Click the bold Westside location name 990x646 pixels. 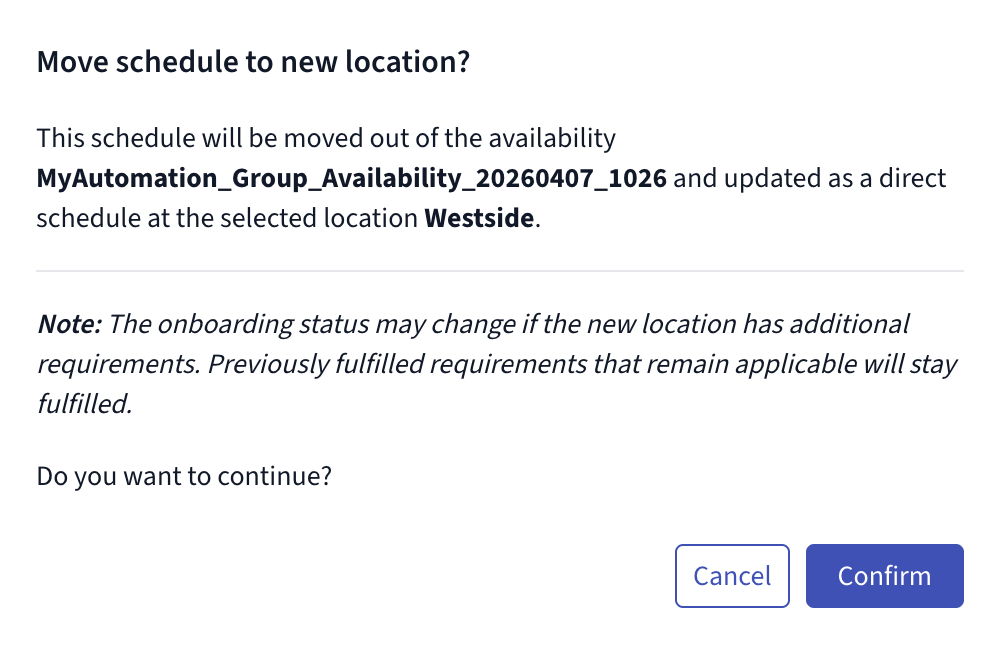(479, 218)
